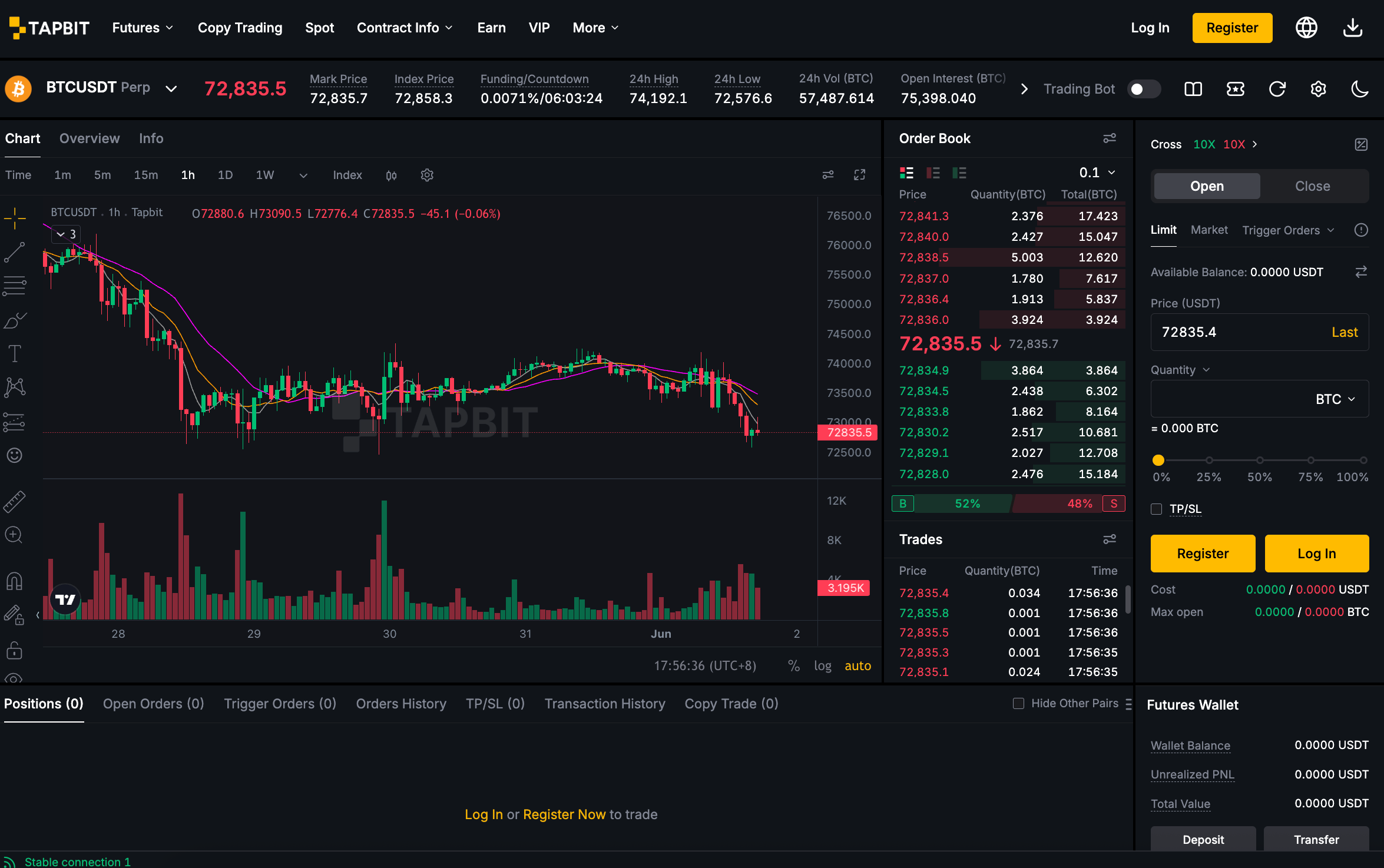The image size is (1384, 868).
Task: Select the text annotation tool
Action: click(x=15, y=354)
